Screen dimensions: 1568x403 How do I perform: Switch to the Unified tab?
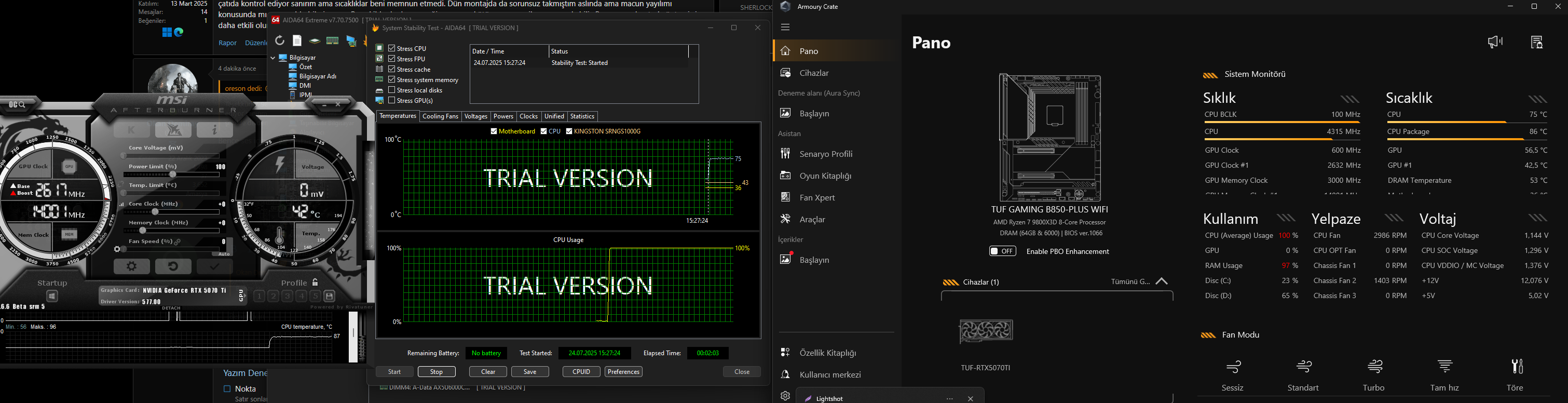click(554, 116)
